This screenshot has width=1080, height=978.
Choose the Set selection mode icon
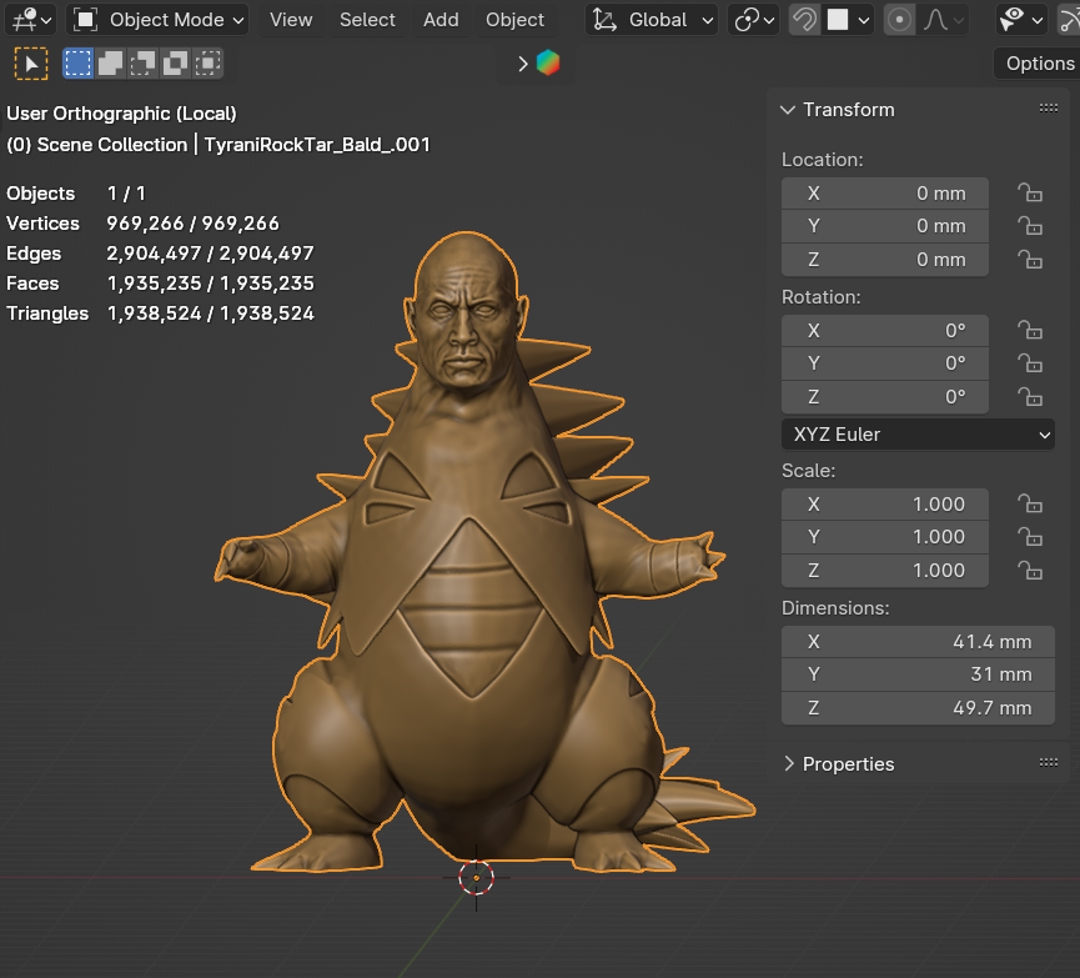pyautogui.click(x=78, y=64)
